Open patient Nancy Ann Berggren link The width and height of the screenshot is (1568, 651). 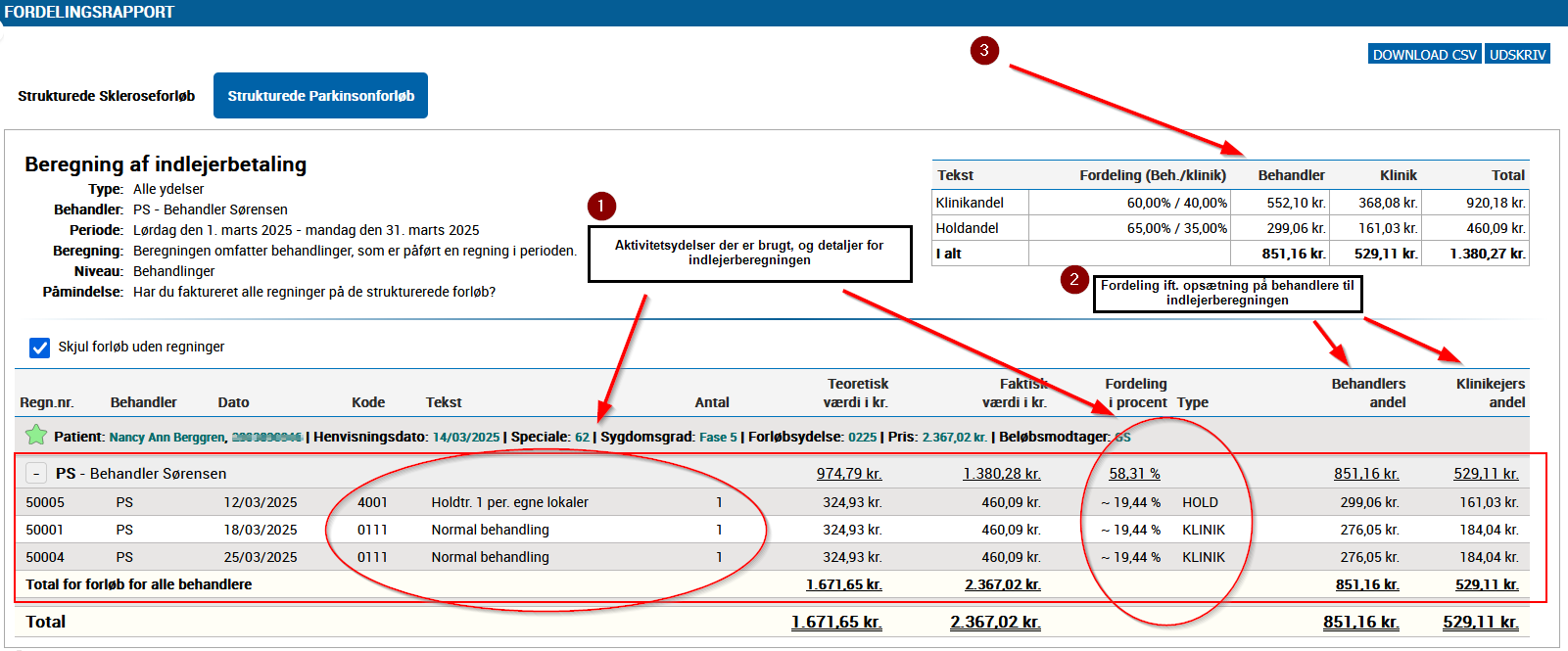coord(166,438)
